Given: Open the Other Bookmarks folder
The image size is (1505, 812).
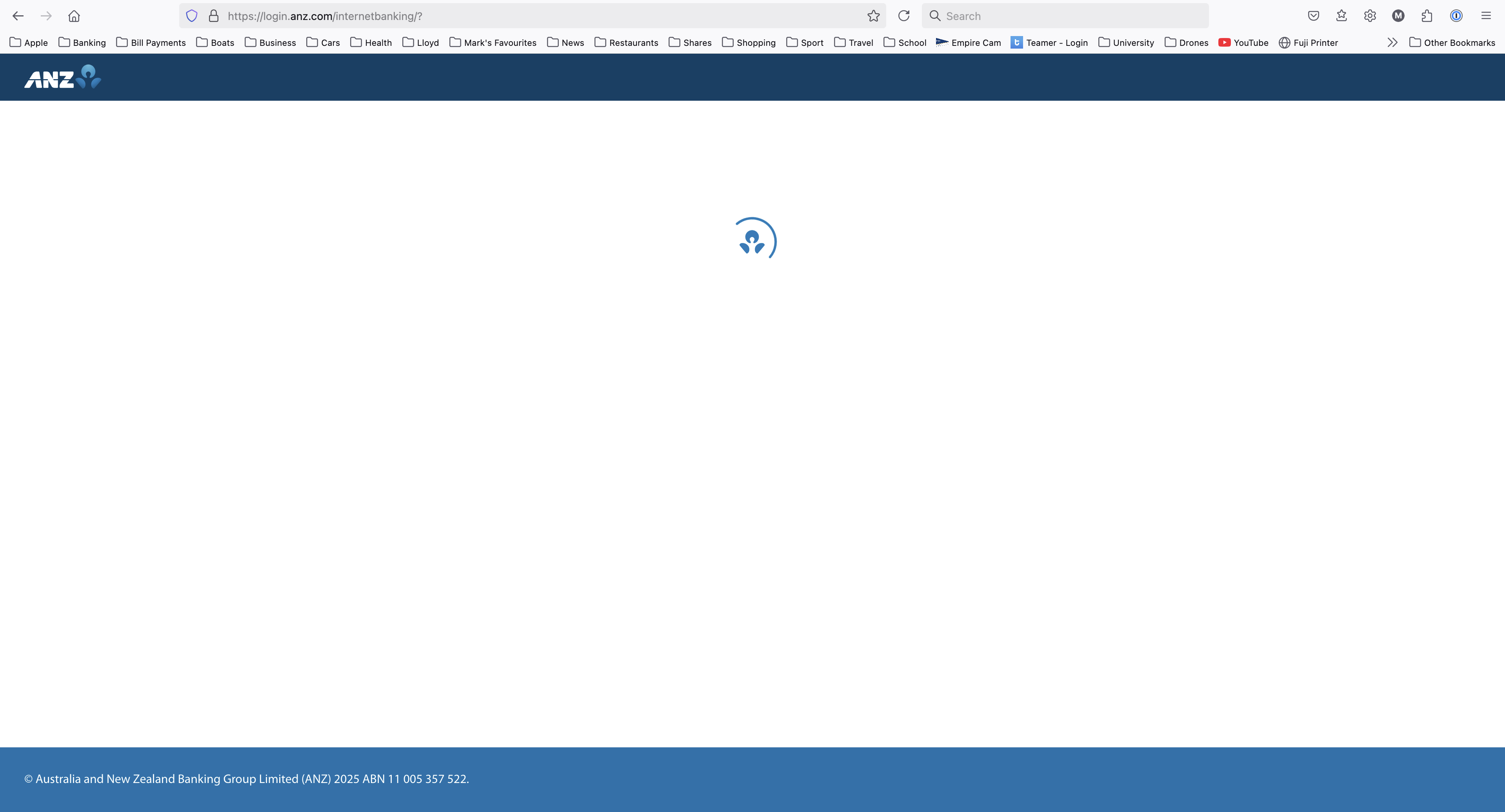Looking at the screenshot, I should [1452, 43].
